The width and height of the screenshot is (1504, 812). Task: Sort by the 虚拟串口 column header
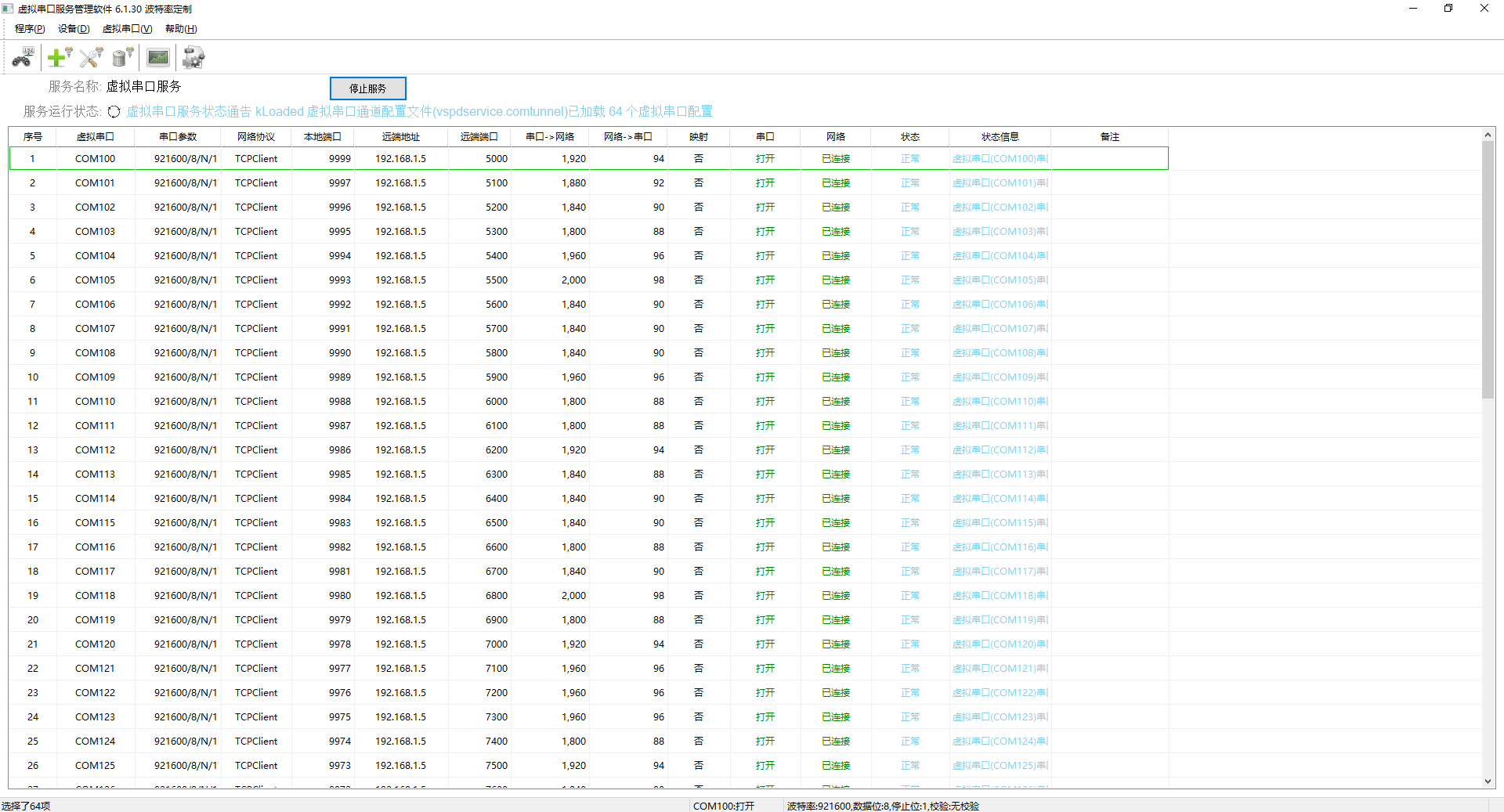tap(95, 137)
